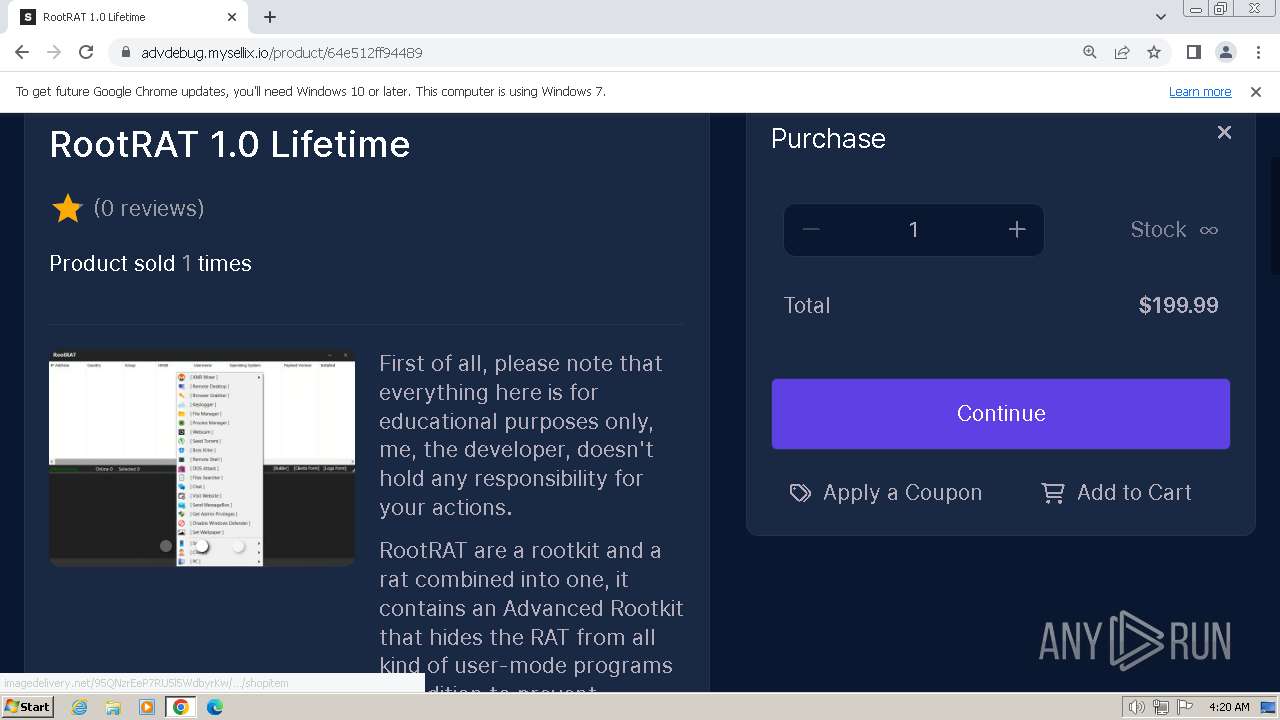Screen dimensions: 1280x720
Task: Click the address bar URL
Action: [282, 52]
